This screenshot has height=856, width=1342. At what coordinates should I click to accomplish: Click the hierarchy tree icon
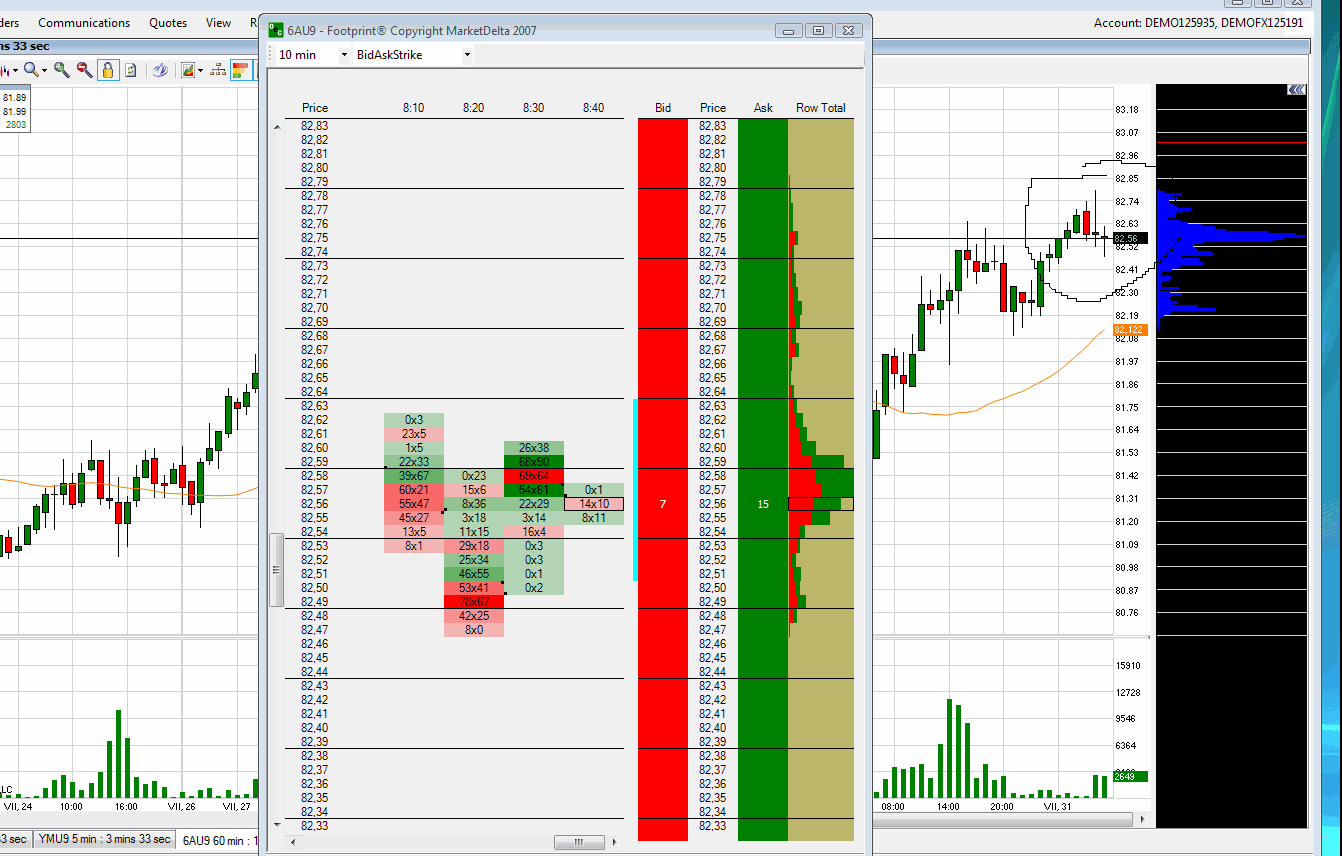click(217, 70)
